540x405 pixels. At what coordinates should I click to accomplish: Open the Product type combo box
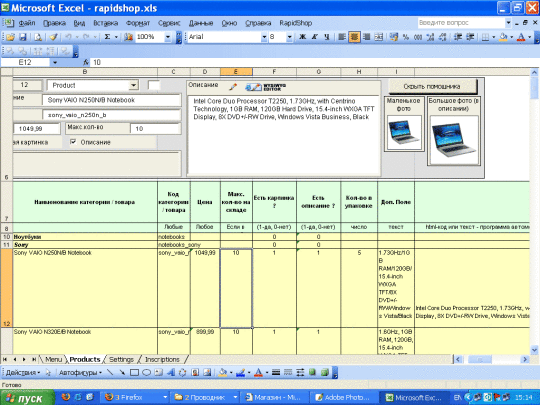pos(134,85)
